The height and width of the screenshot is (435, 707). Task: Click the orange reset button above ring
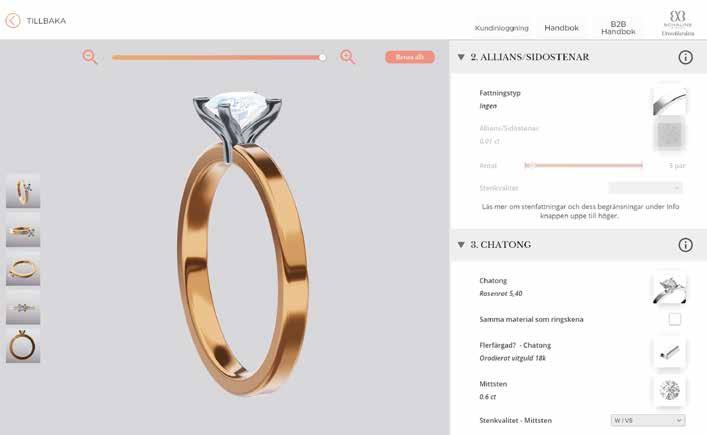click(410, 57)
